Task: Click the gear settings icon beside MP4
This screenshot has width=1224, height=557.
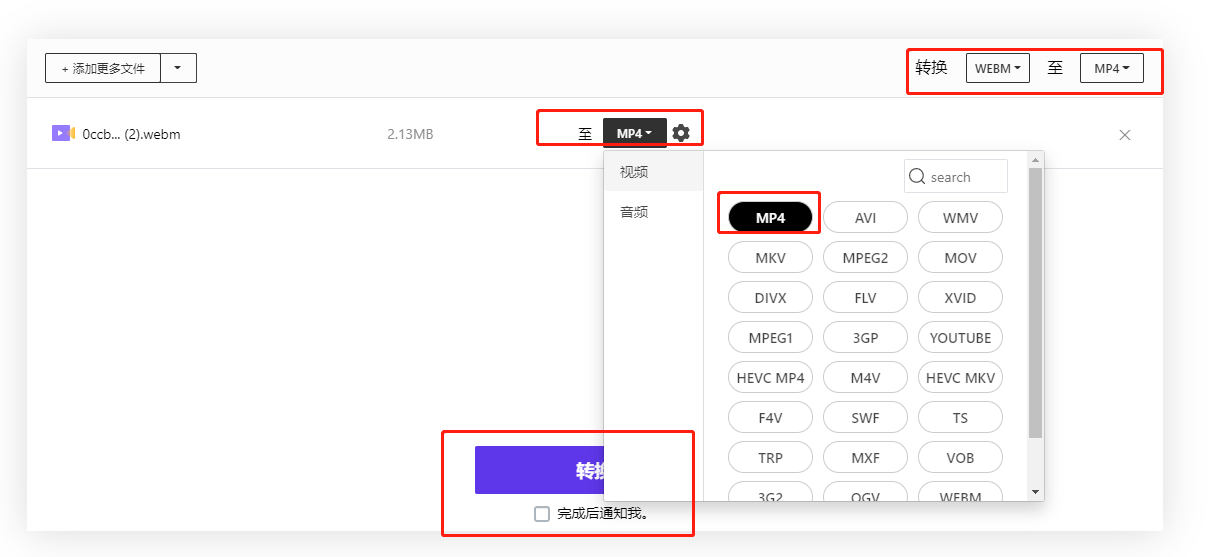Action: (681, 133)
